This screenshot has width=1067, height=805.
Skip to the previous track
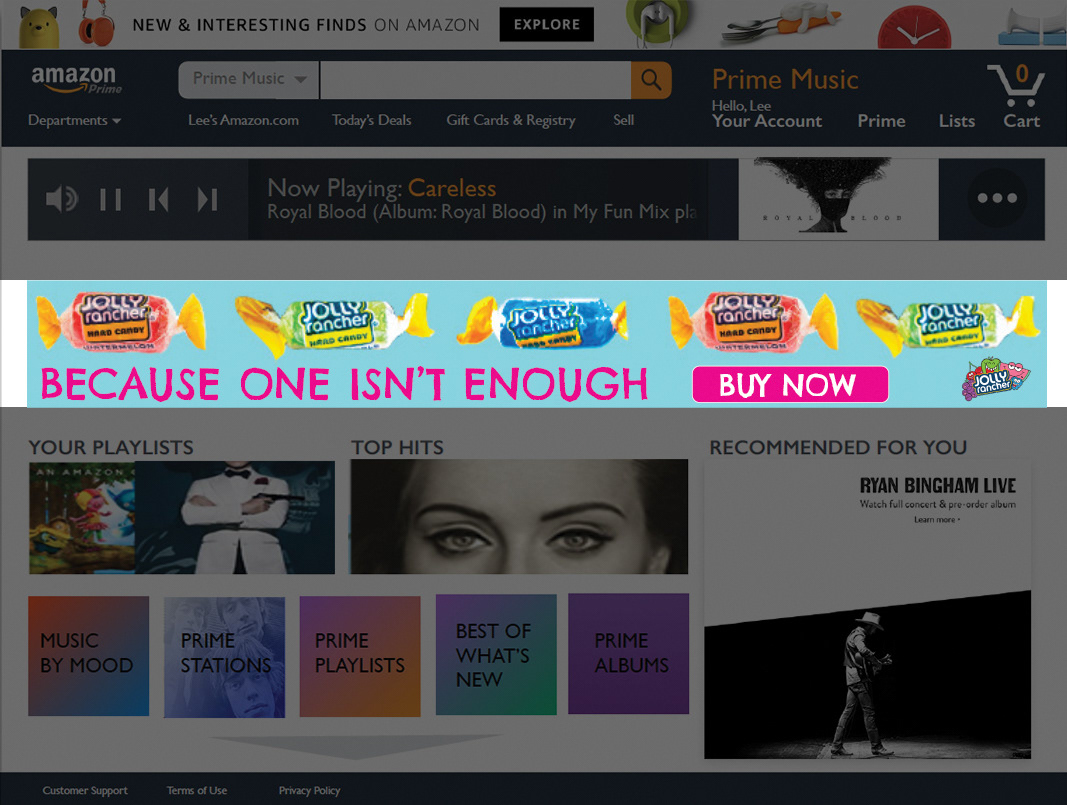click(159, 200)
